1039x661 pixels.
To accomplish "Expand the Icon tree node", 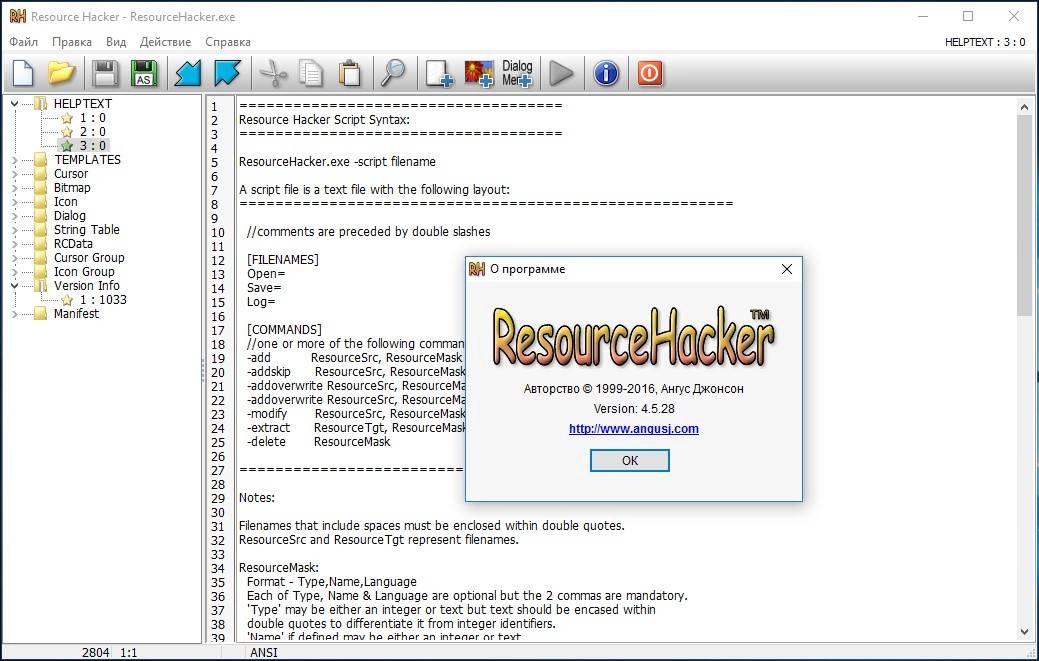I will pos(15,202).
